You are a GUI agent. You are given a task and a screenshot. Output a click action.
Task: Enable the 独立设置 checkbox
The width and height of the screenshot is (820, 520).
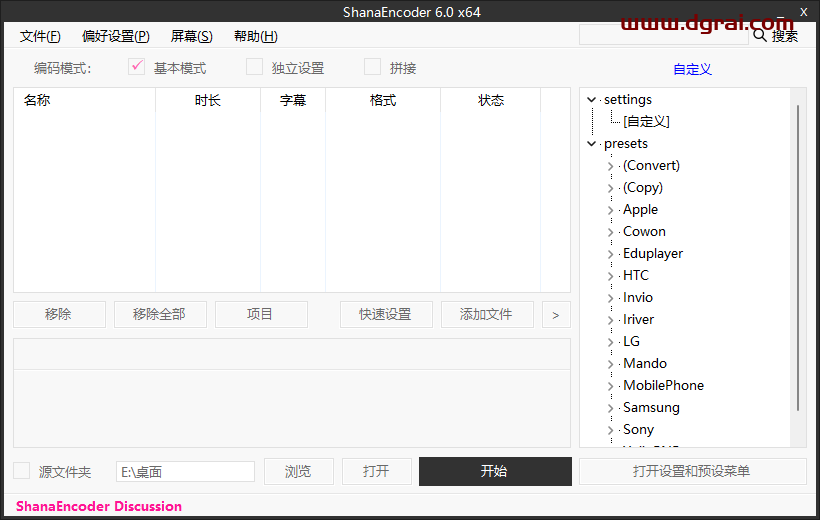coord(254,67)
